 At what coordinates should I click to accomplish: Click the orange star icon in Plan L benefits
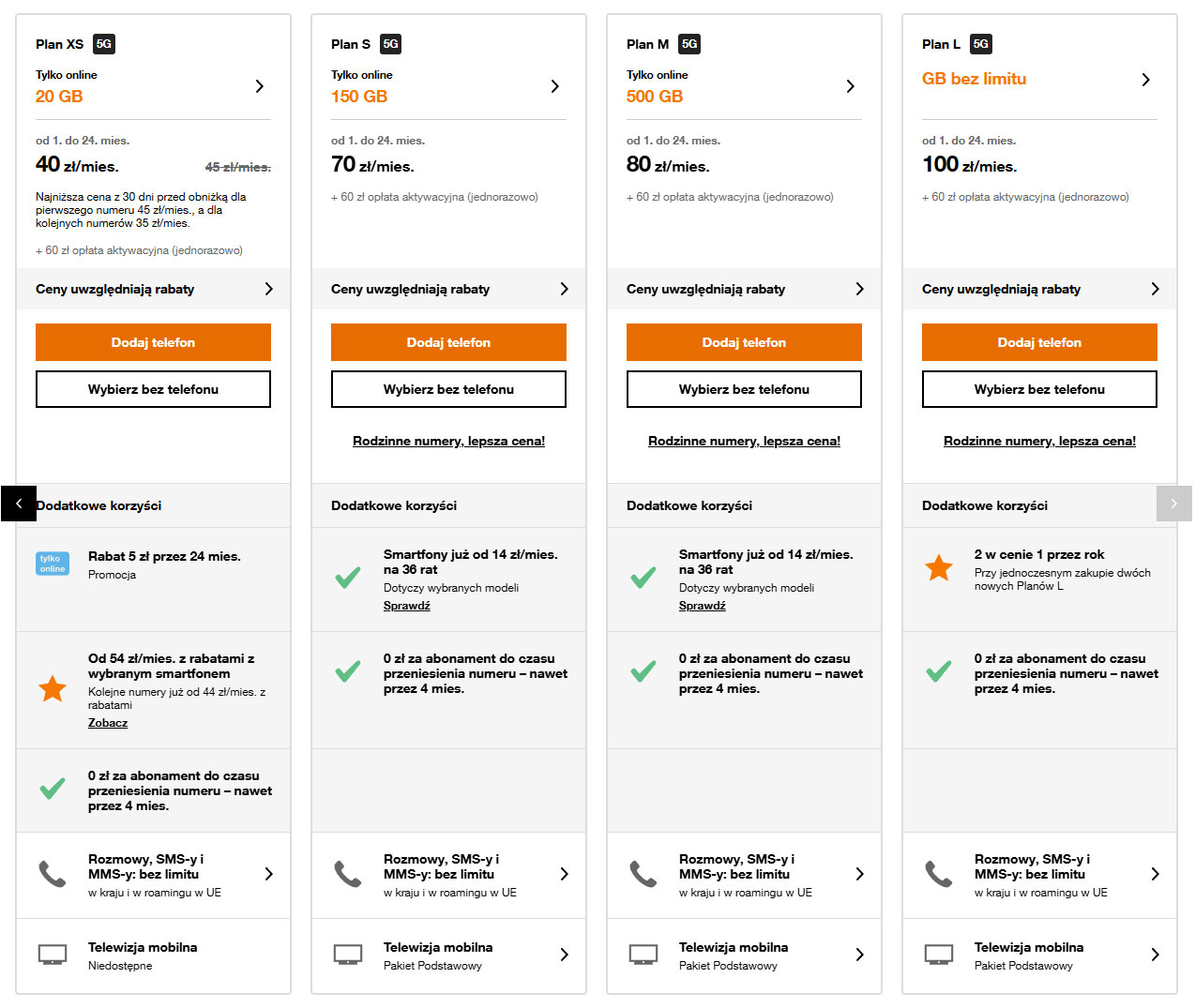pyautogui.click(x=939, y=567)
